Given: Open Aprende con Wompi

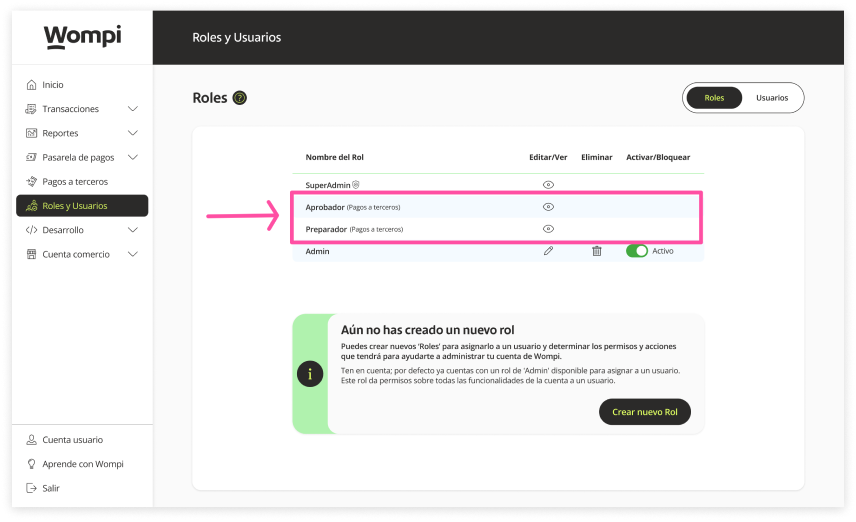Looking at the screenshot, I should coord(82,464).
